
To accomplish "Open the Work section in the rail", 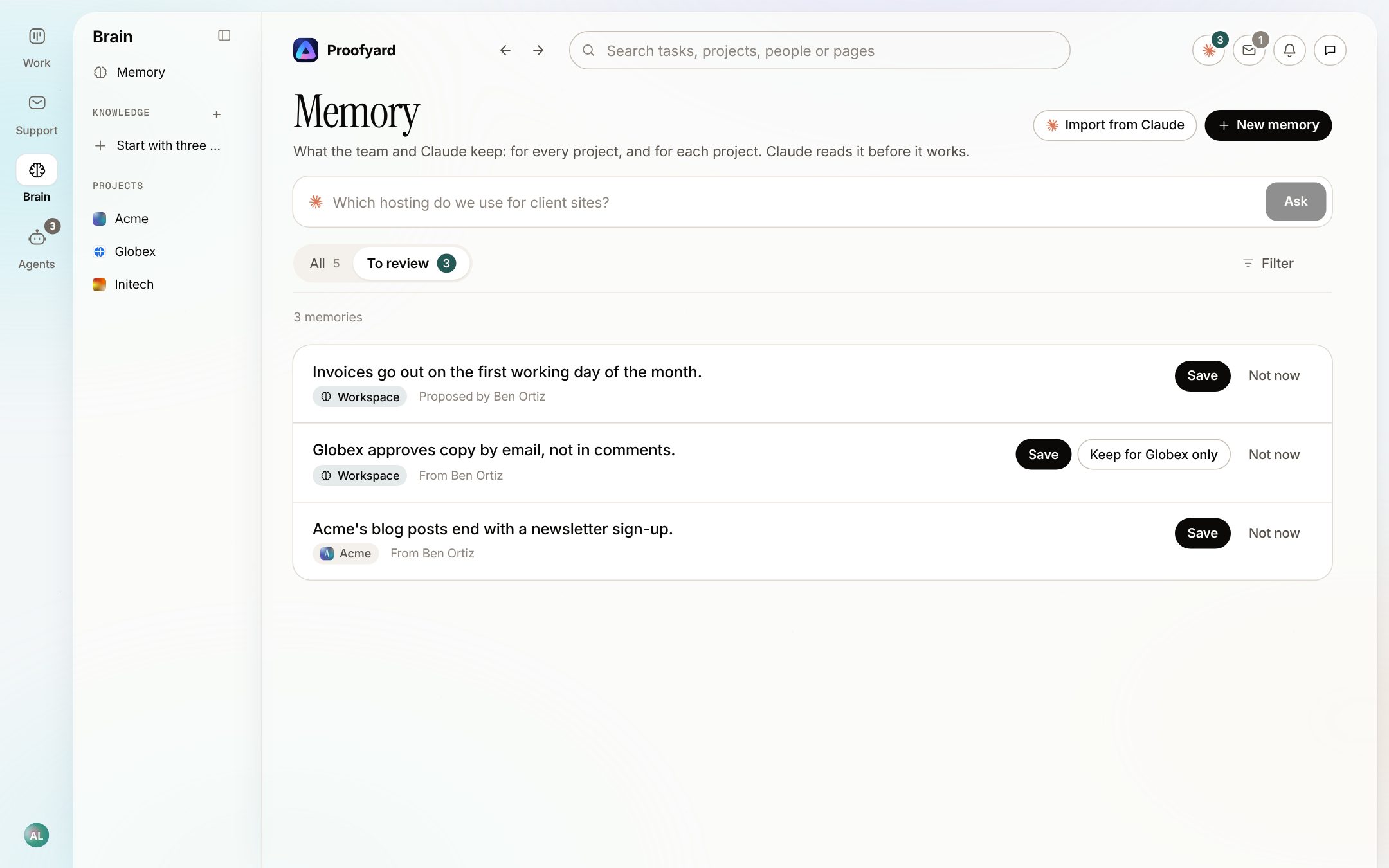I will (x=37, y=48).
